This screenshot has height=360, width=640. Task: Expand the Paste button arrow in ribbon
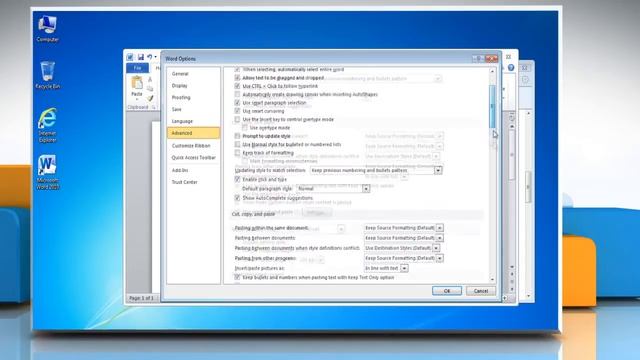[x=137, y=98]
